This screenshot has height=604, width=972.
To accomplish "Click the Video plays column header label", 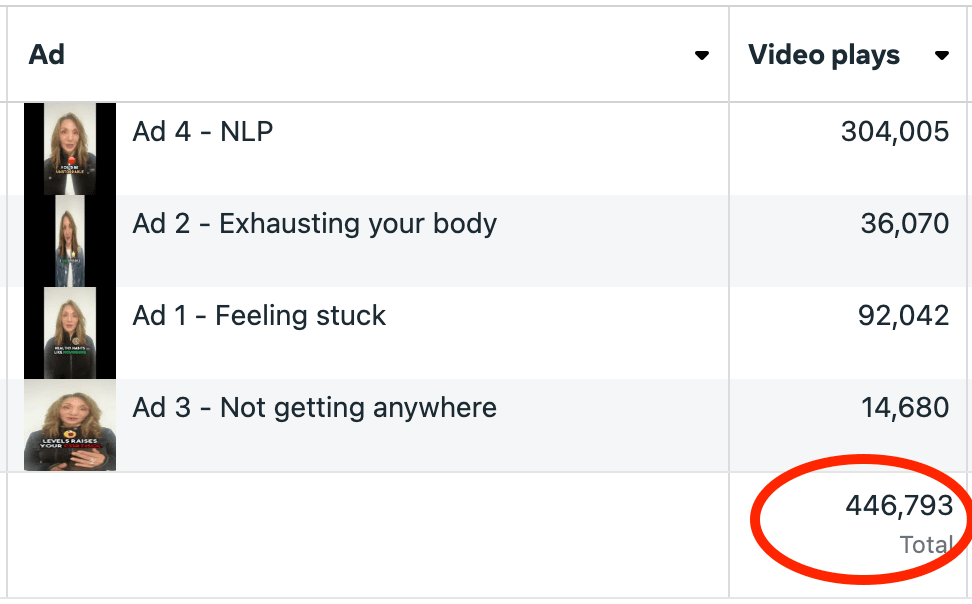I will [x=824, y=55].
